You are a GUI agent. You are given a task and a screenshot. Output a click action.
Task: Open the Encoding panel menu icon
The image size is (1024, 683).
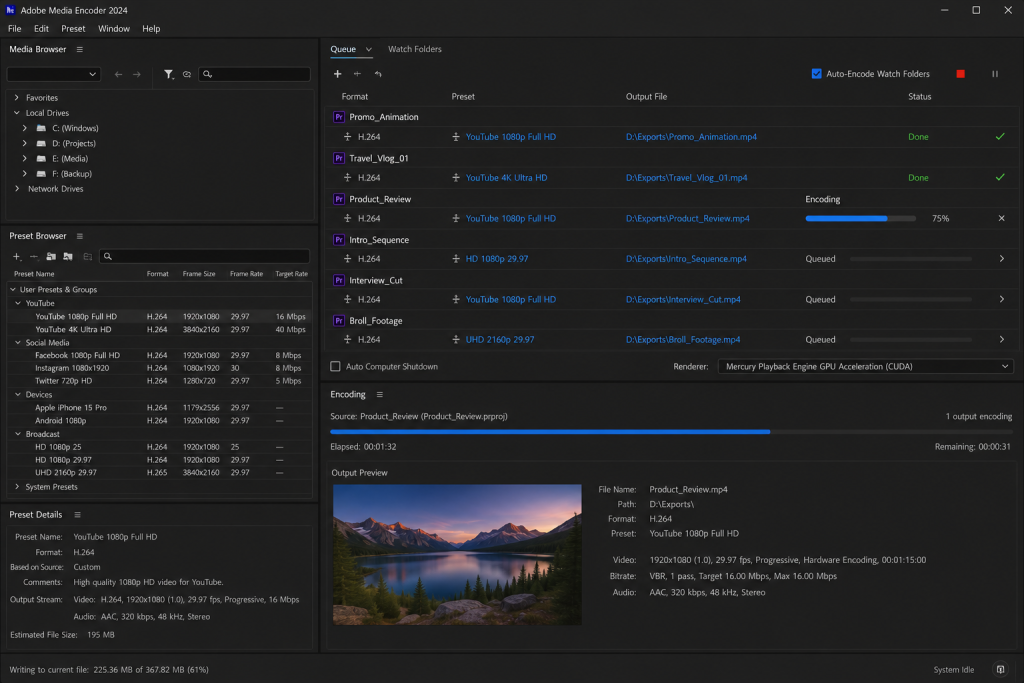point(379,395)
